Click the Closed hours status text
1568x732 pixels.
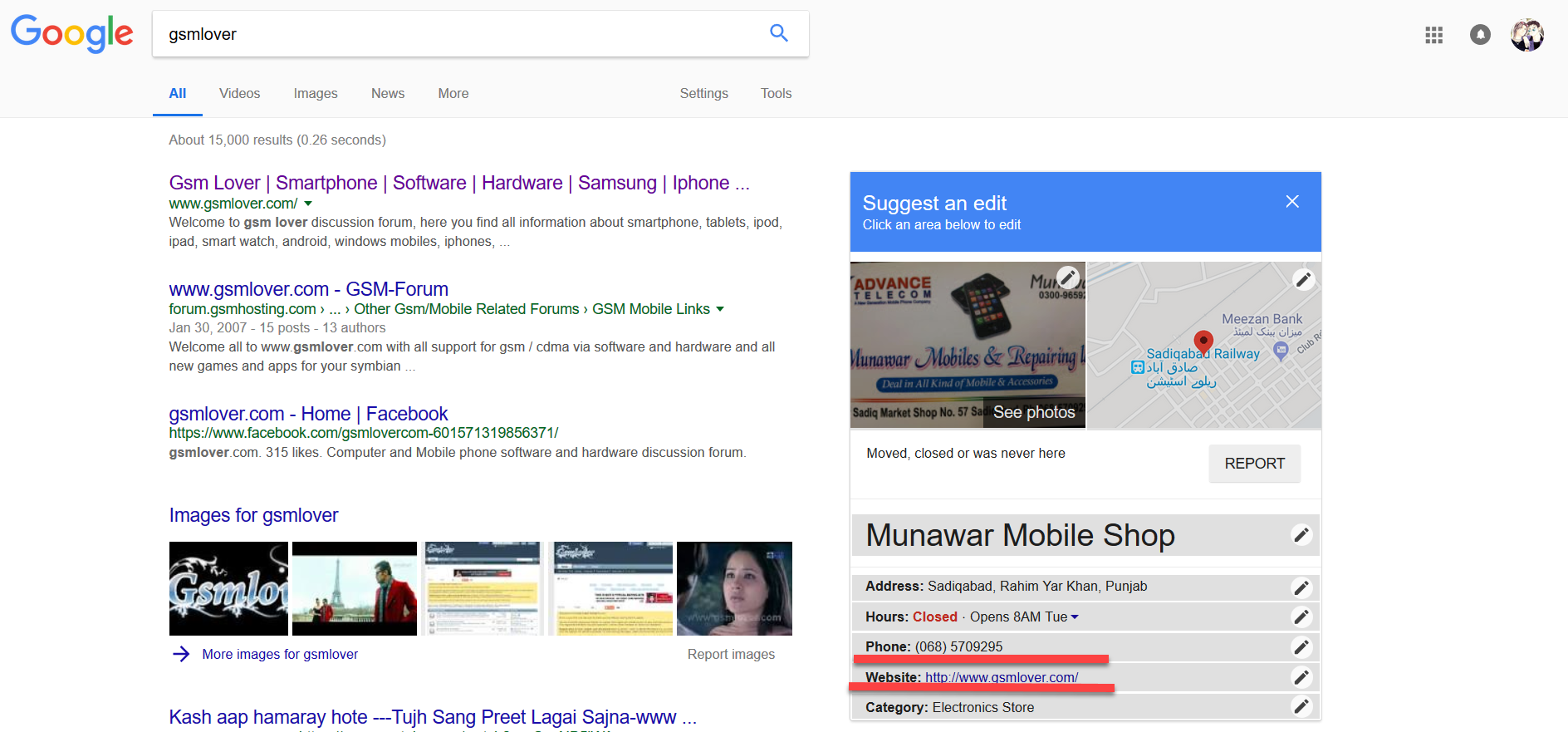click(x=935, y=617)
